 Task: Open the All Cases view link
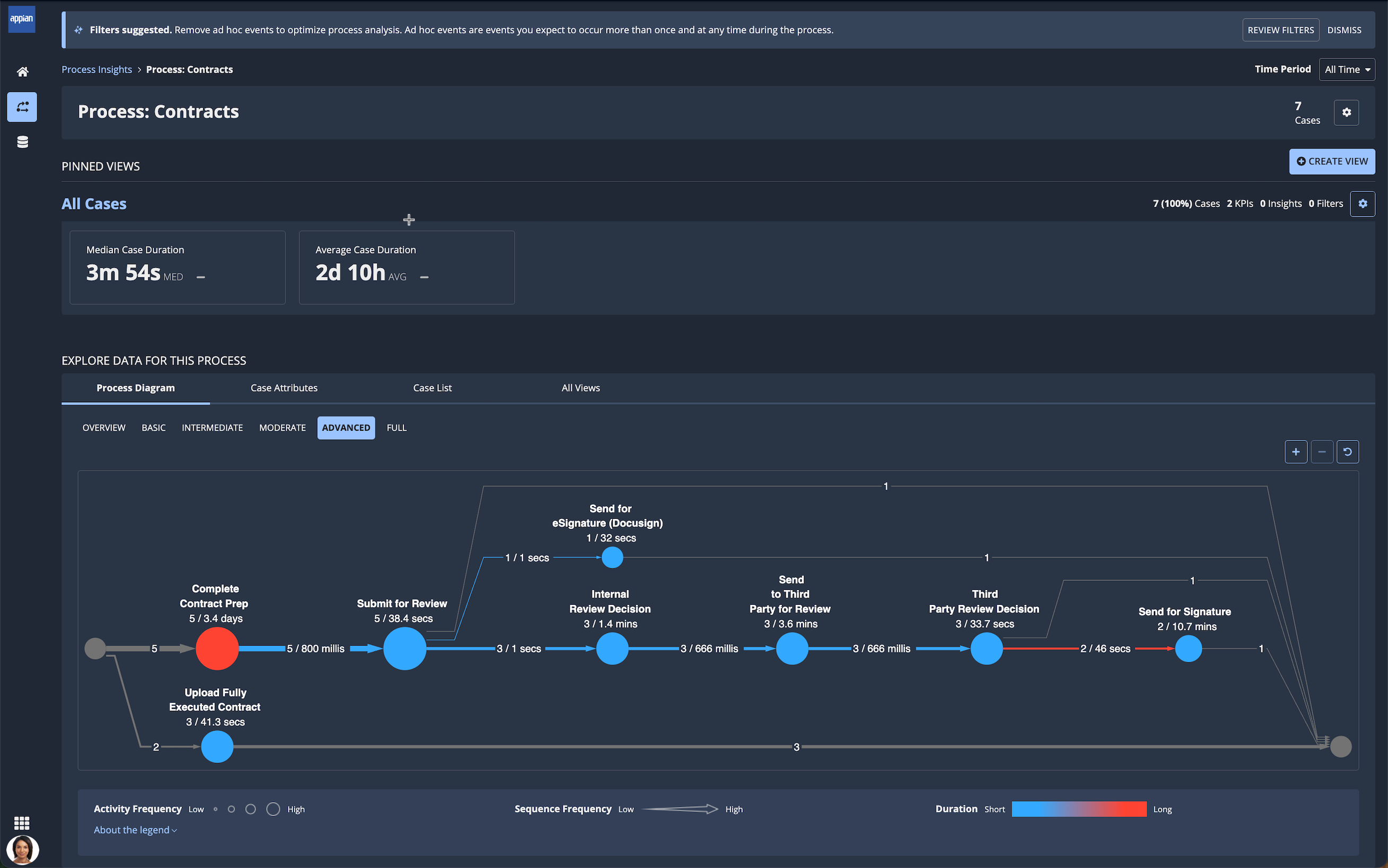click(x=94, y=204)
